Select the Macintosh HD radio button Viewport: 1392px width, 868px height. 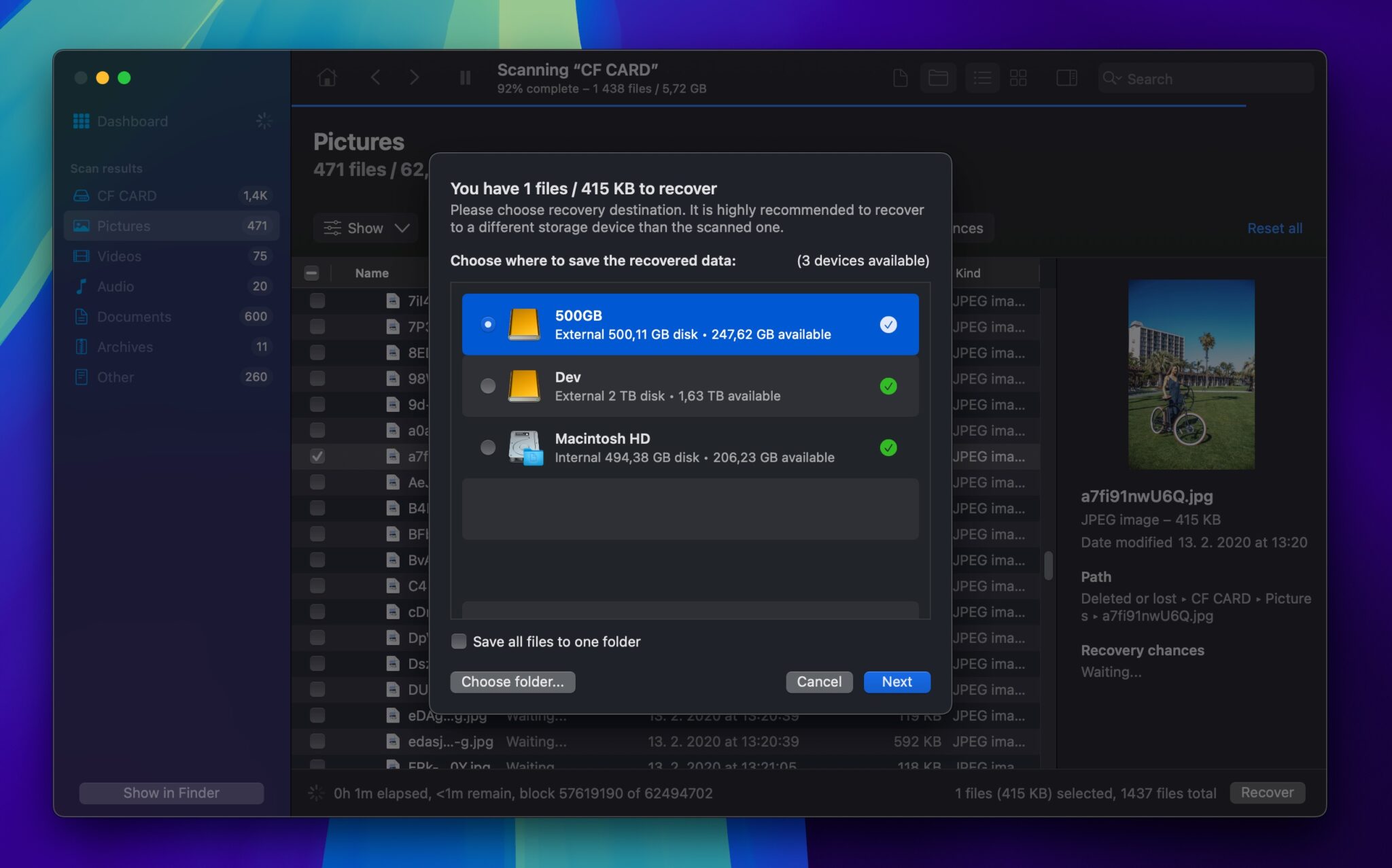(488, 447)
